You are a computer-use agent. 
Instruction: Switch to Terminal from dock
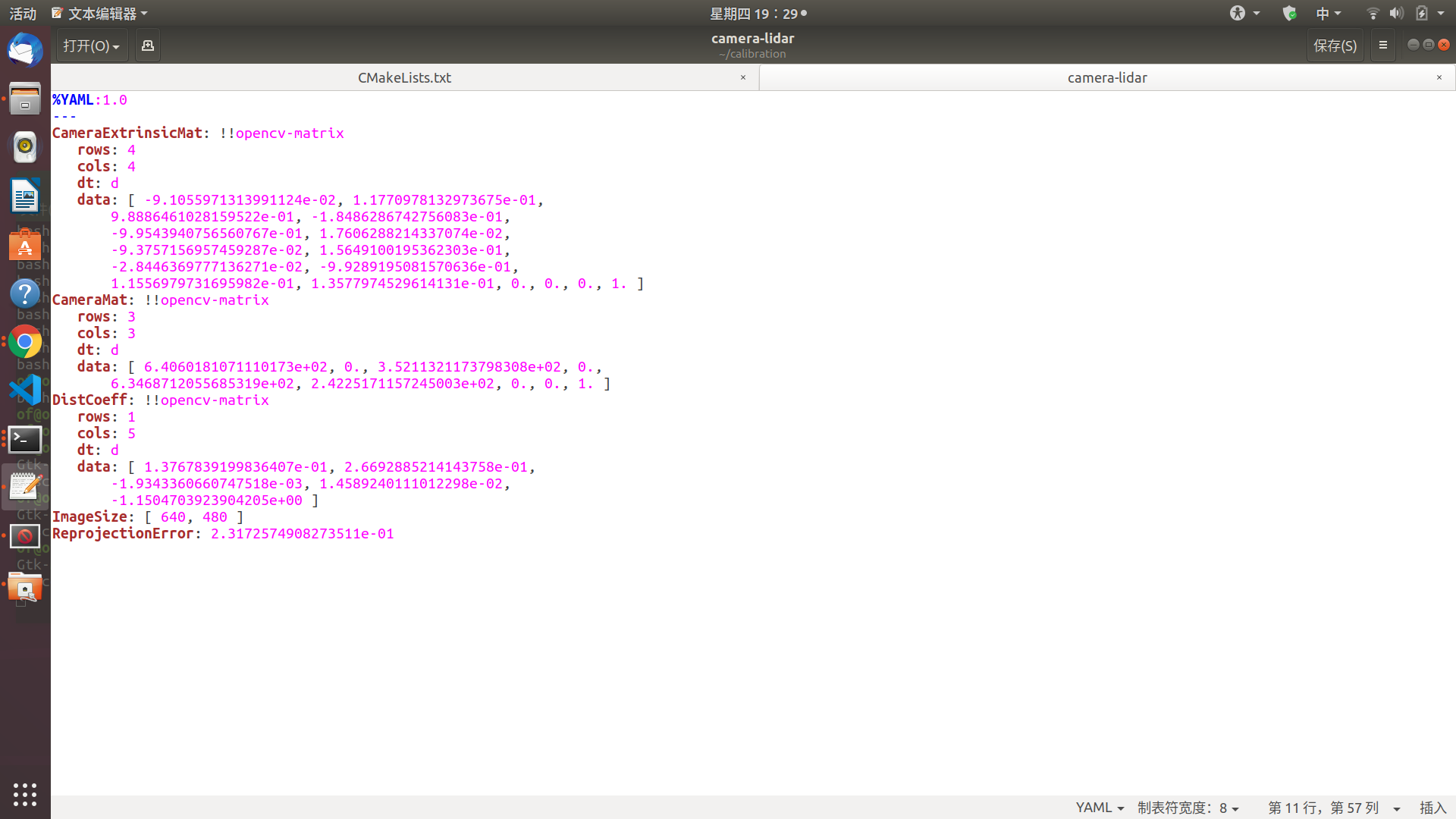[25, 439]
